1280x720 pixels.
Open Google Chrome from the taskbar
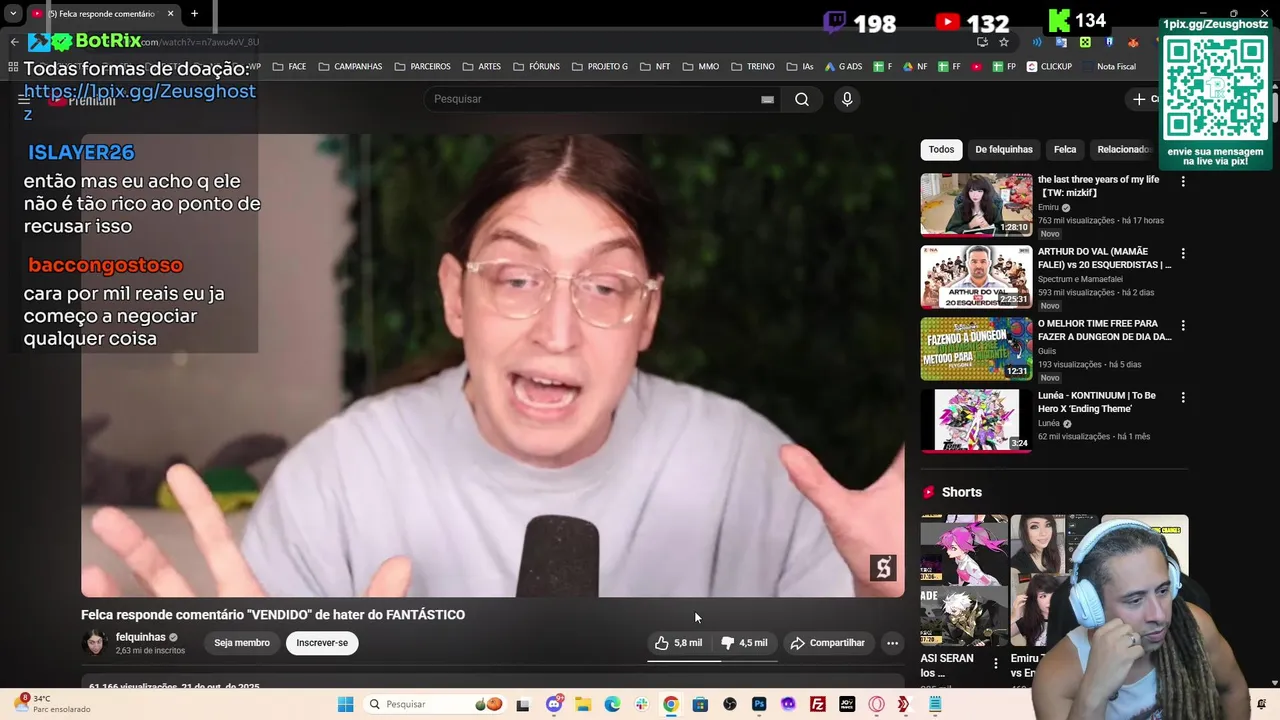click(x=670, y=704)
